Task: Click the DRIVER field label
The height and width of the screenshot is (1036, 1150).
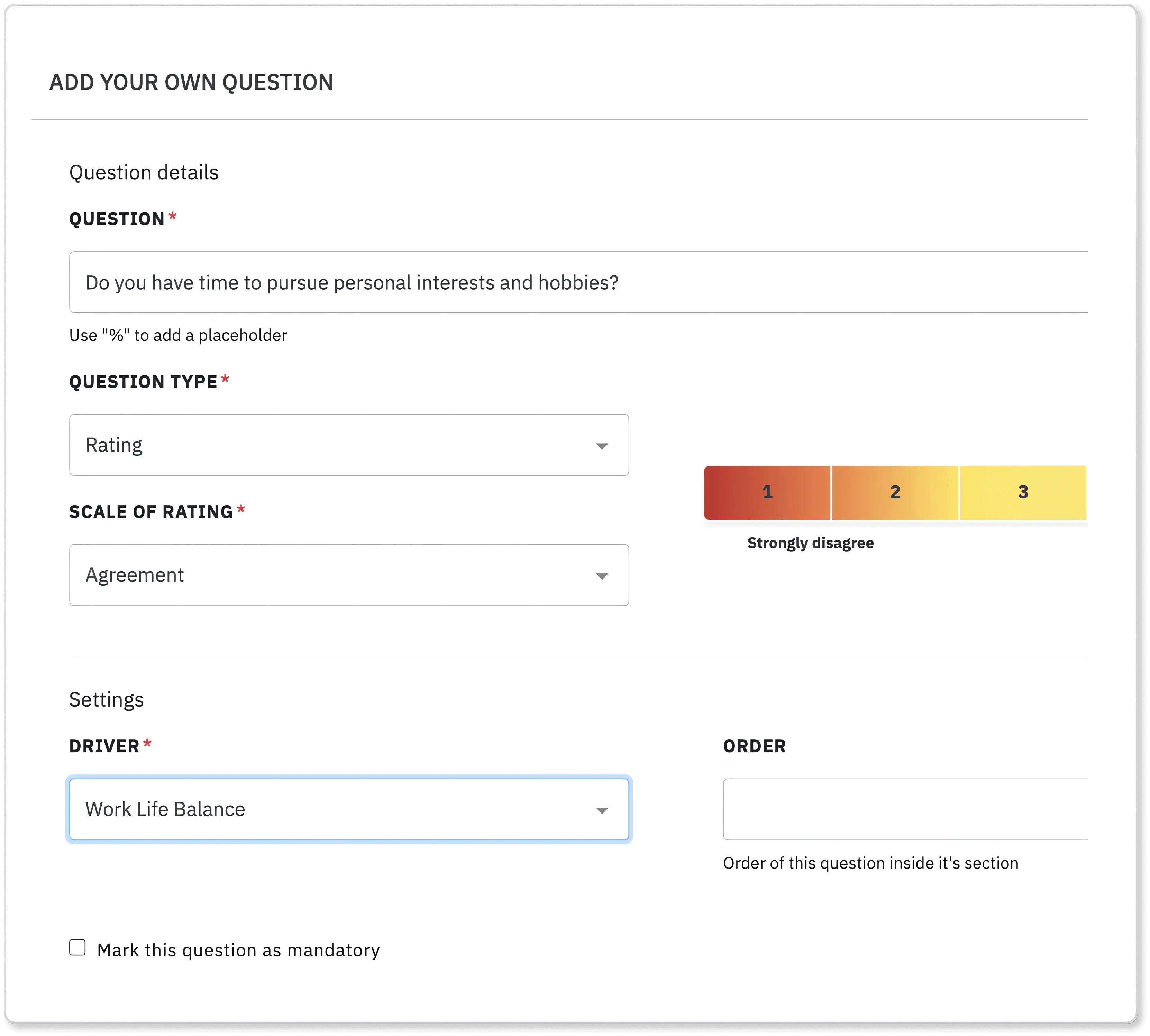Action: (104, 746)
